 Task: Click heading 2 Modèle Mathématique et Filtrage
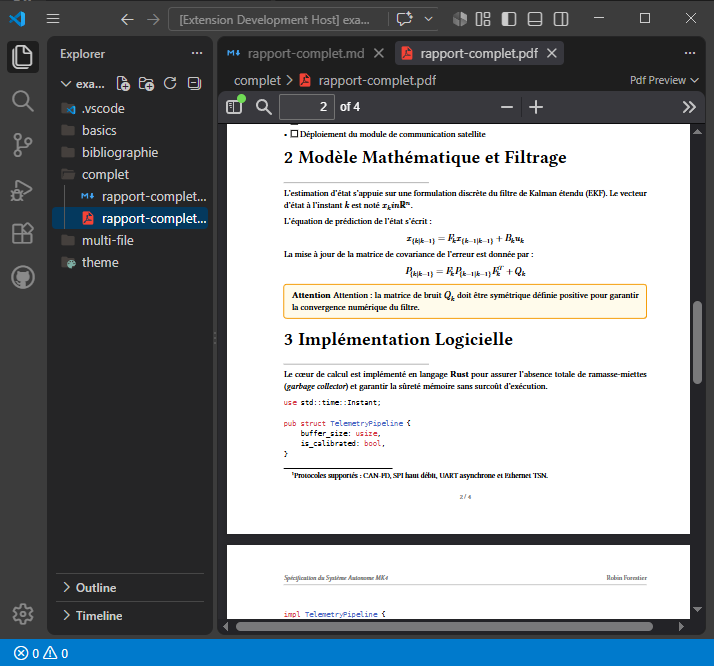[425, 157]
